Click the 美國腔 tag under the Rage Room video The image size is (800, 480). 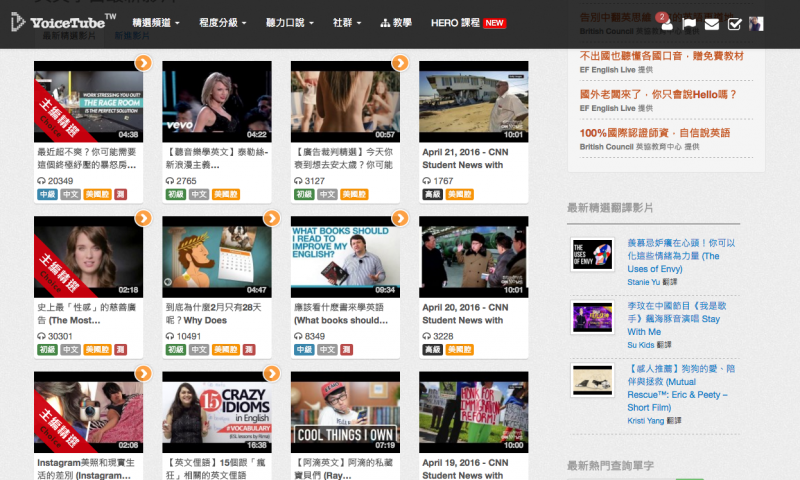[97, 194]
